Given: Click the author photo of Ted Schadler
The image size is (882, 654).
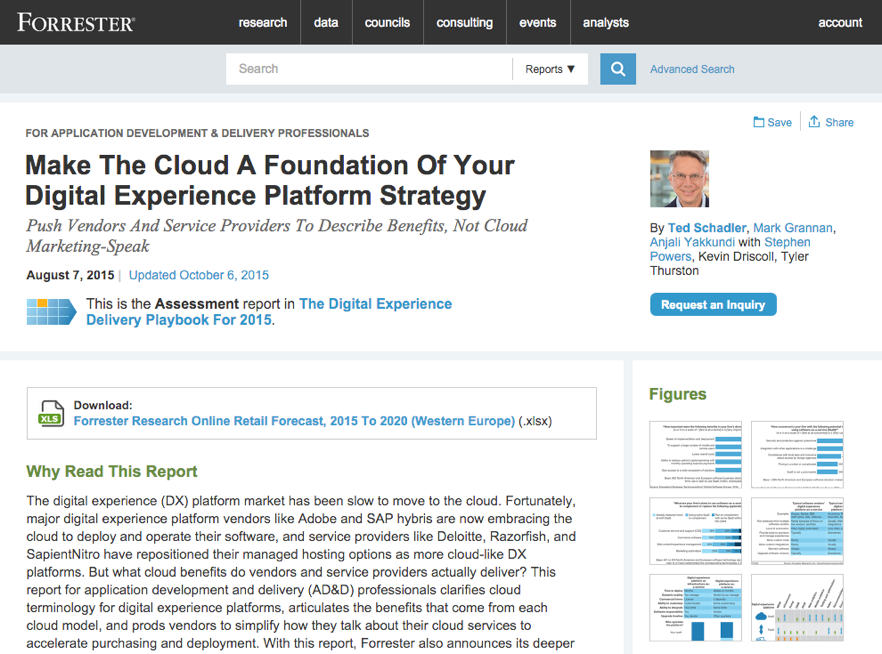Looking at the screenshot, I should pyautogui.click(x=680, y=179).
